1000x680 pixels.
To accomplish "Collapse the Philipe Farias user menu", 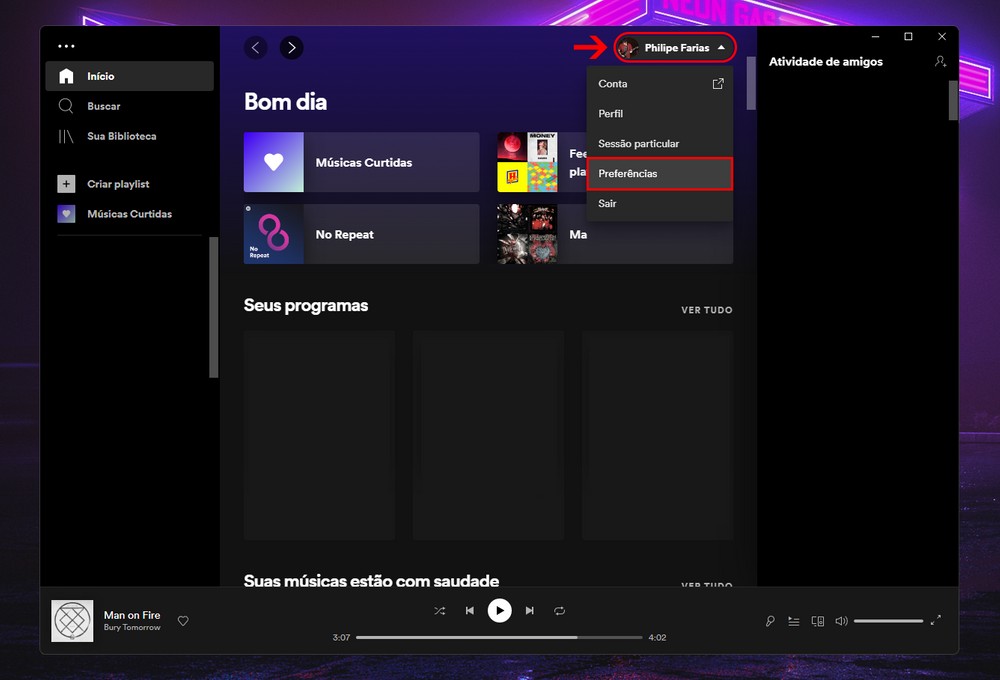I will tap(676, 48).
